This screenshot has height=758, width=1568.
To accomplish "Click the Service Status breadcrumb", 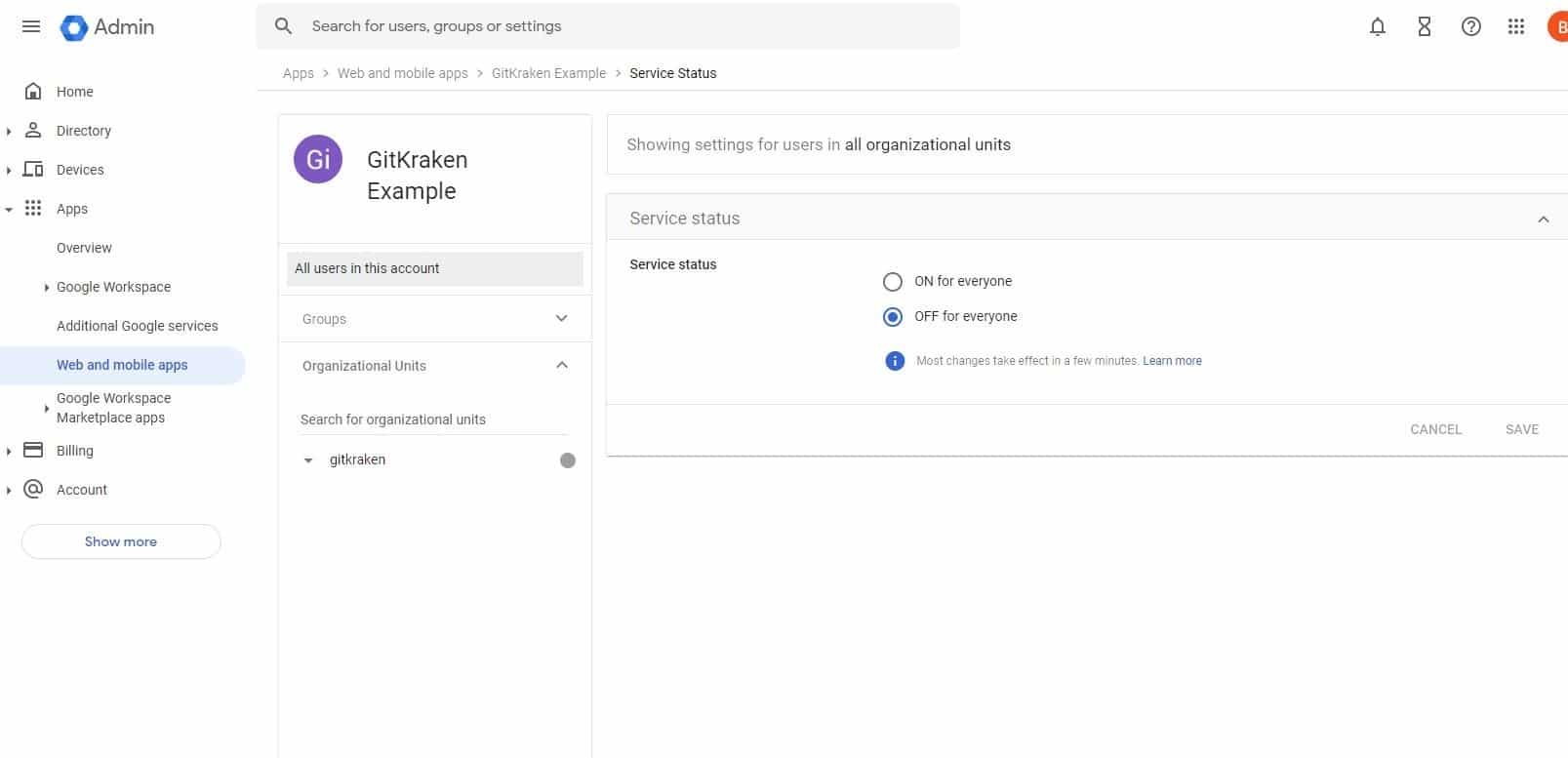I will coord(673,73).
